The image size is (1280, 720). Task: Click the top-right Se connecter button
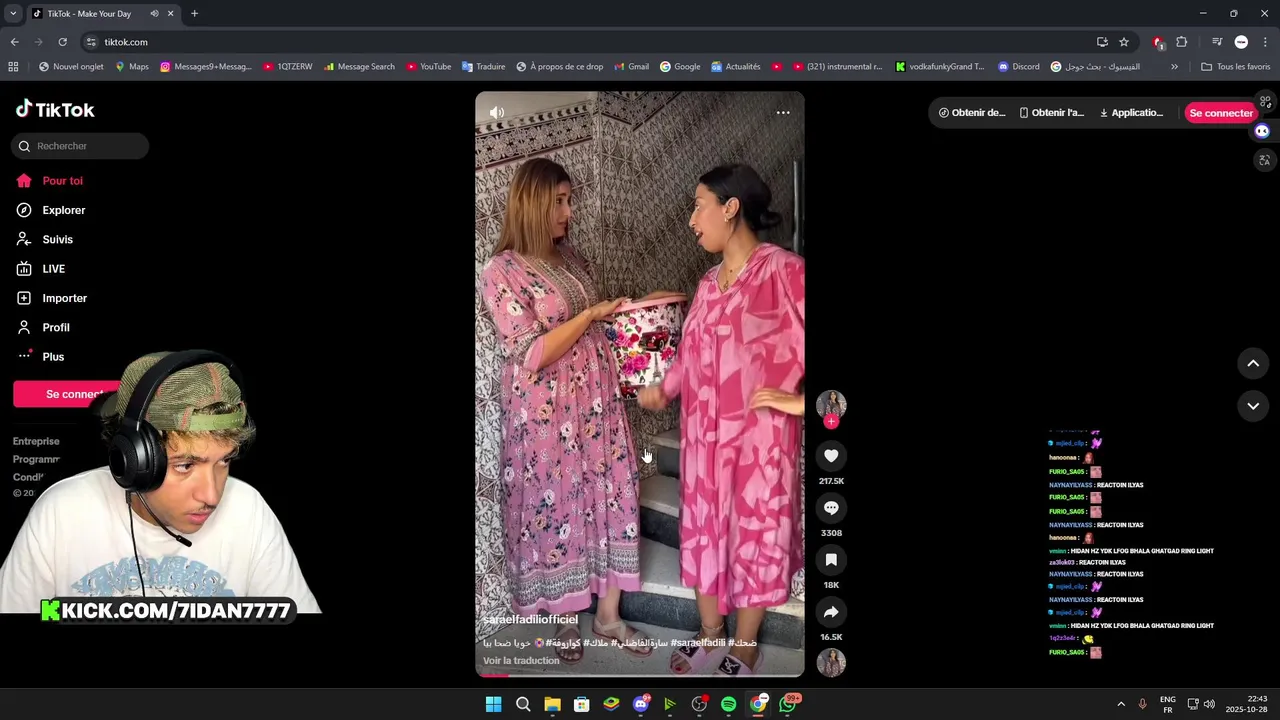coord(1220,113)
